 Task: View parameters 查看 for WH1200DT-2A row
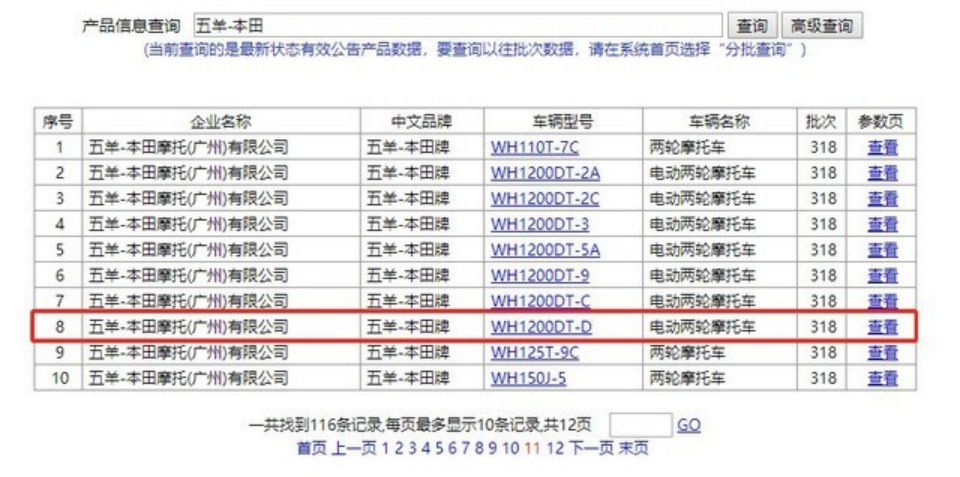coord(882,173)
